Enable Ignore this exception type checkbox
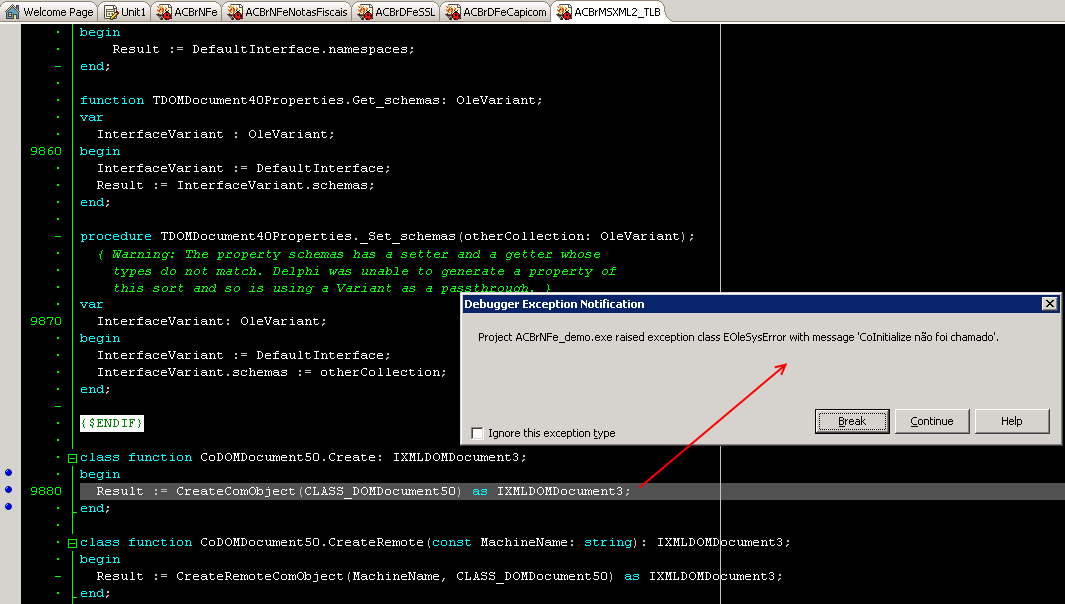This screenshot has height=604, width=1065. (477, 433)
